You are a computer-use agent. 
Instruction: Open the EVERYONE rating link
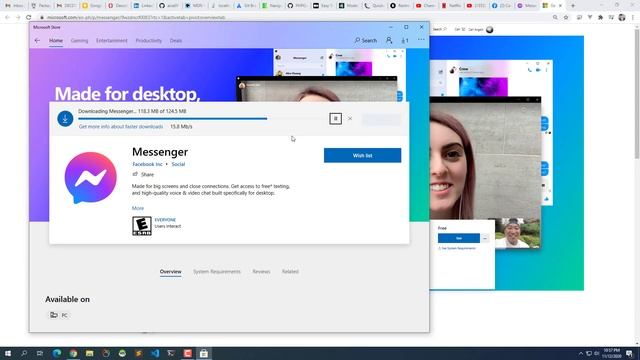coord(165,220)
